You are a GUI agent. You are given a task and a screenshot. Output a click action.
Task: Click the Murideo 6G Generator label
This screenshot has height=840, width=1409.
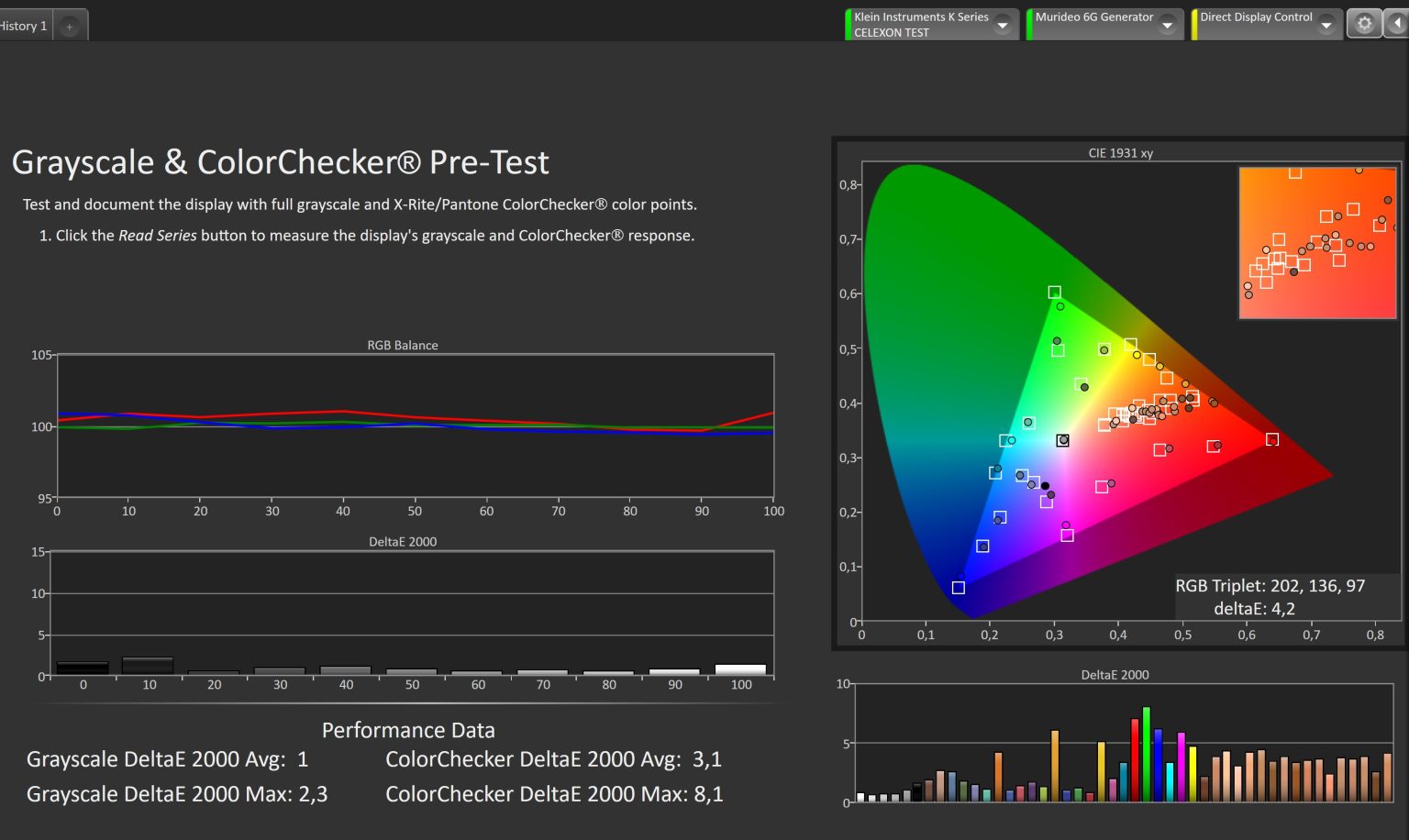(x=1093, y=17)
